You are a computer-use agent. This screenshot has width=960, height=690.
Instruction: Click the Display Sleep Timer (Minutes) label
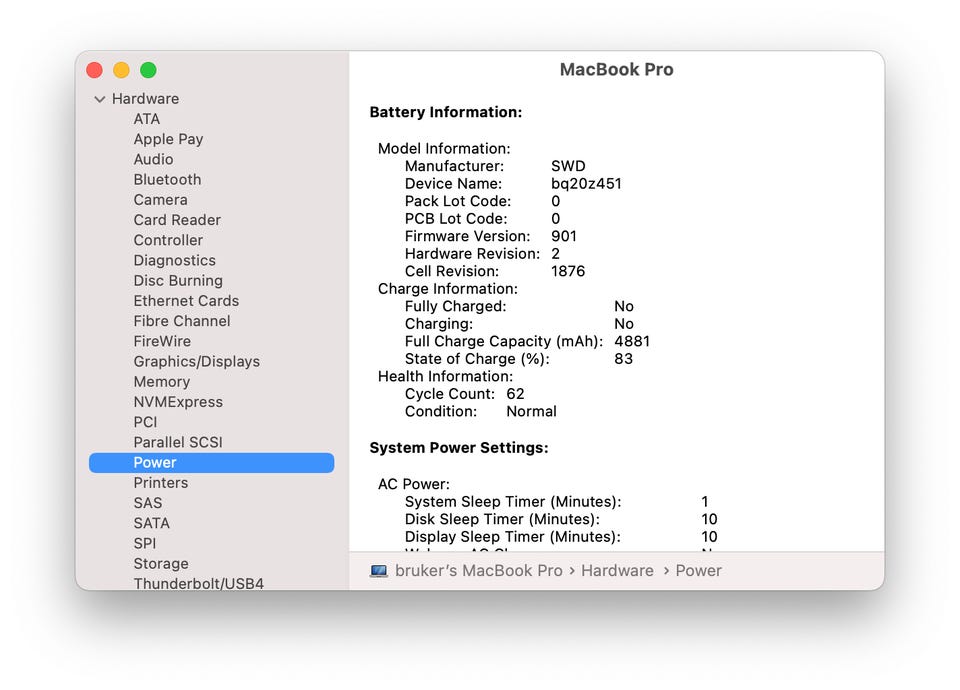click(512, 537)
